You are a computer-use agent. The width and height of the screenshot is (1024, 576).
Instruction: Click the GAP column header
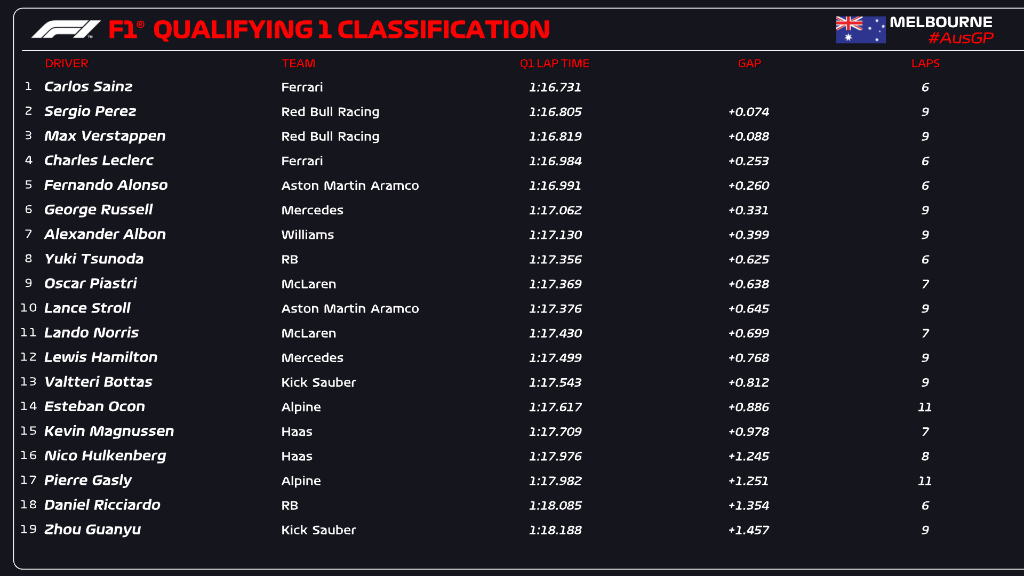(749, 63)
